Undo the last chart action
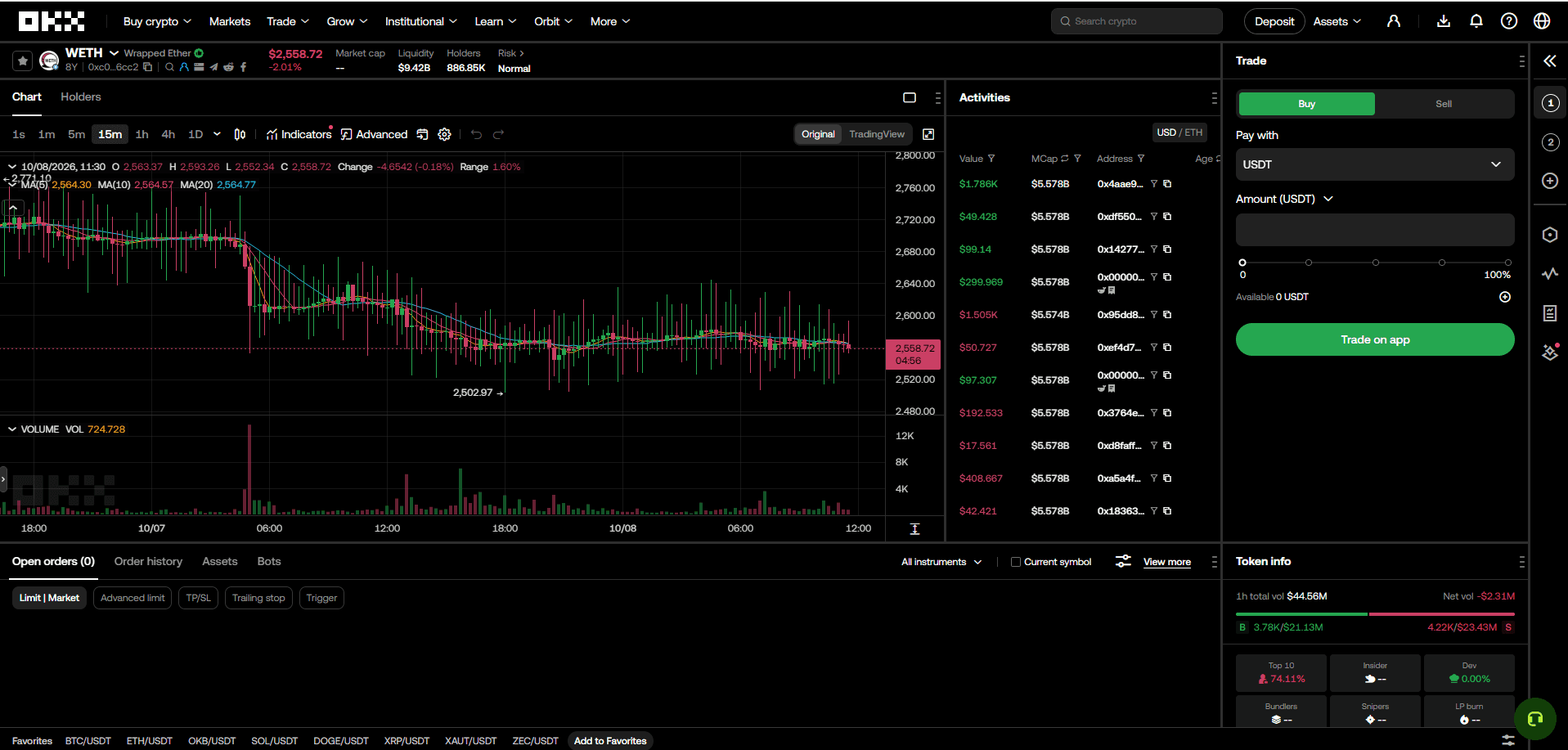 coord(476,134)
